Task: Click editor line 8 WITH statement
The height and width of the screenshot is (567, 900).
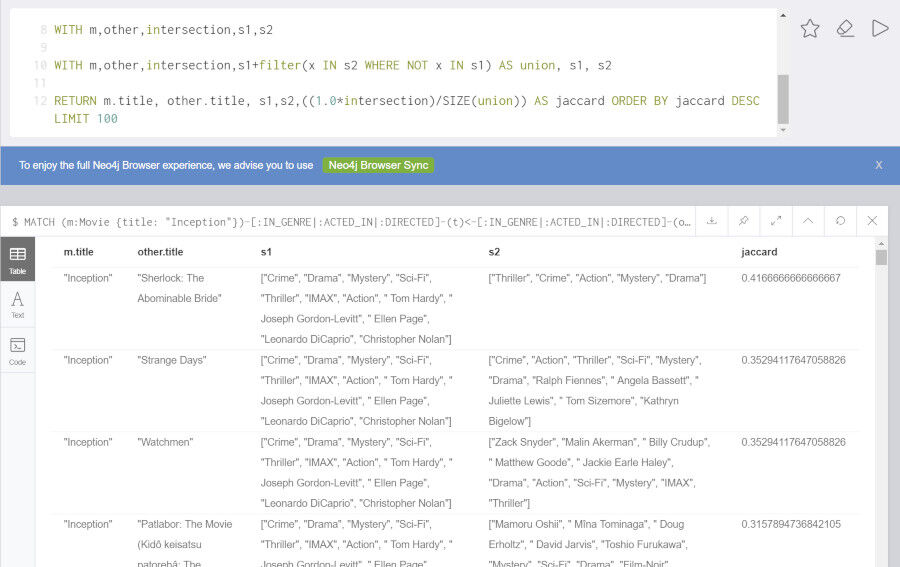Action: [x=163, y=30]
